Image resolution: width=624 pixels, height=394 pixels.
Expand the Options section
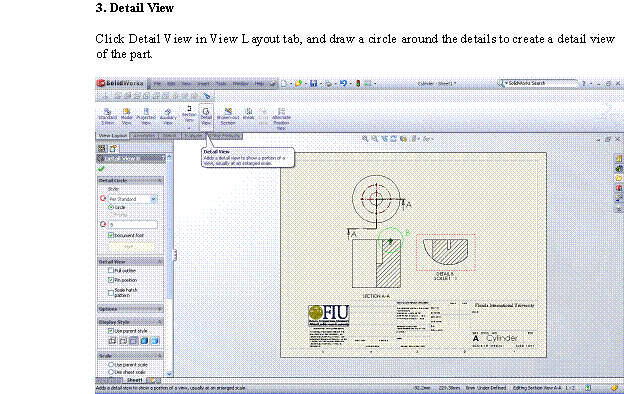[160, 309]
